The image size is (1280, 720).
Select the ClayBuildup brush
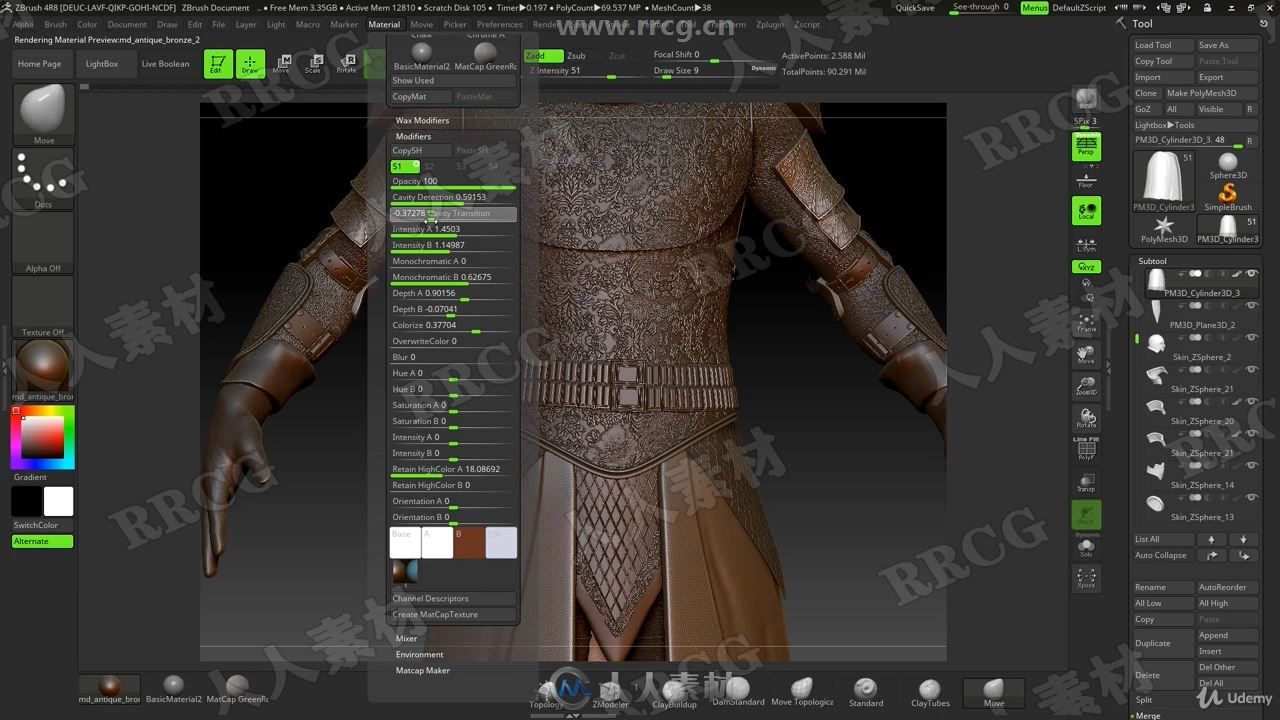coord(674,691)
